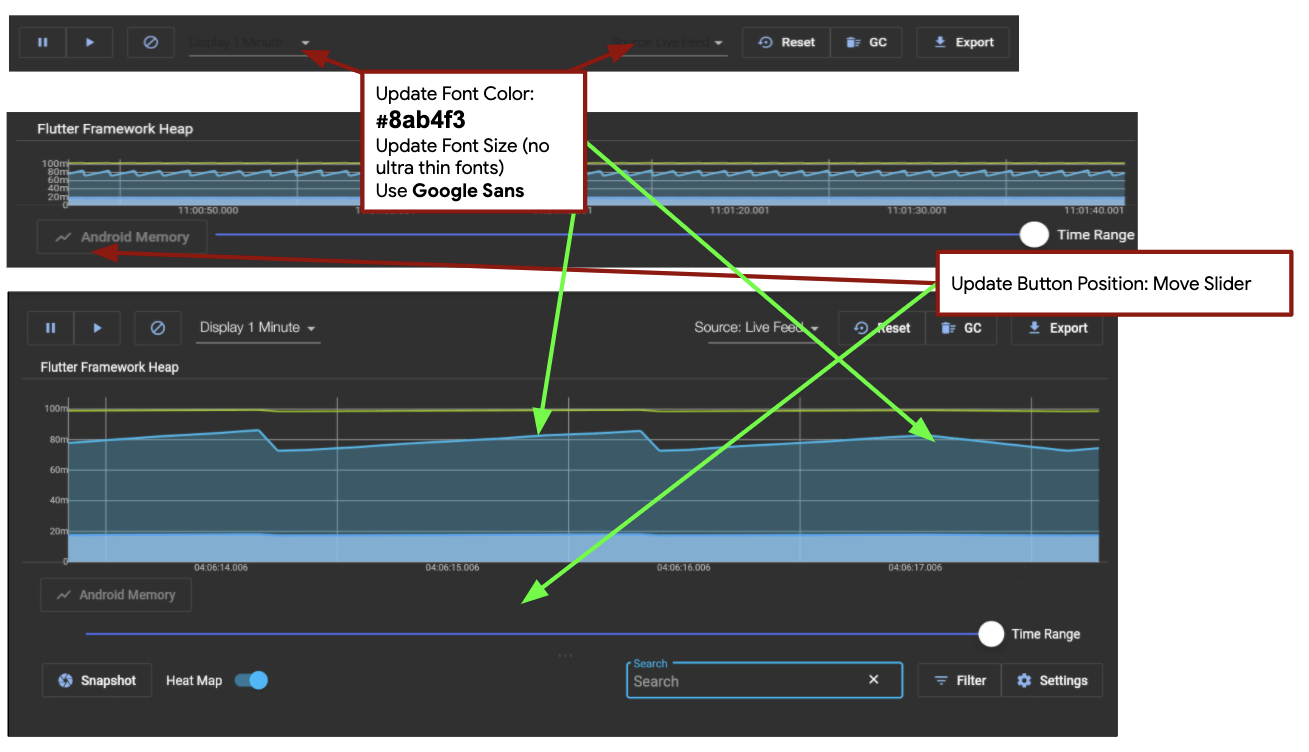
Task: Click the GC button in the topmost toolbar
Action: click(866, 42)
